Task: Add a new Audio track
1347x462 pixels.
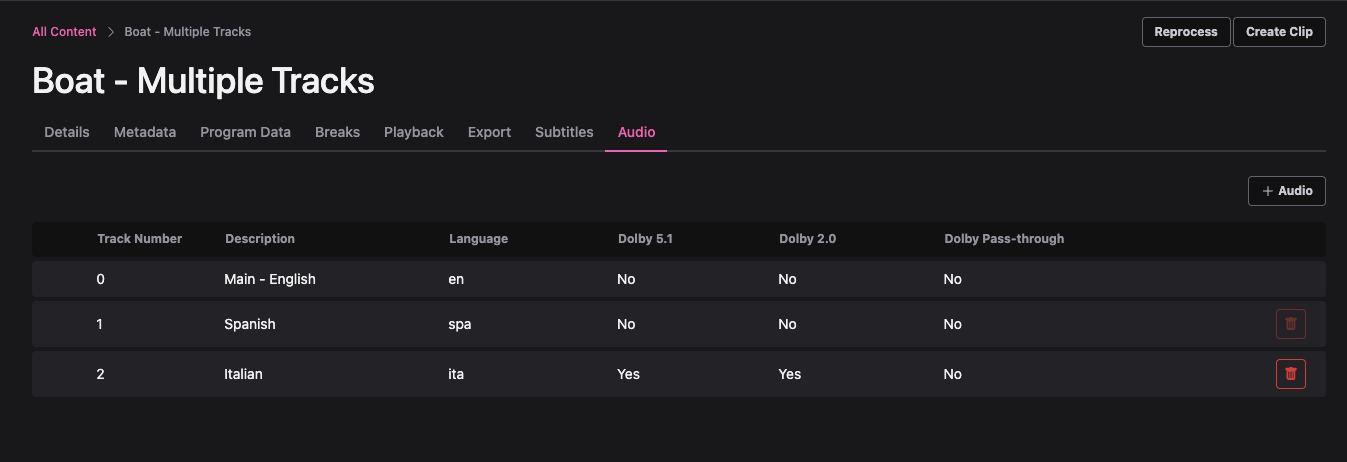Action: coord(1286,191)
